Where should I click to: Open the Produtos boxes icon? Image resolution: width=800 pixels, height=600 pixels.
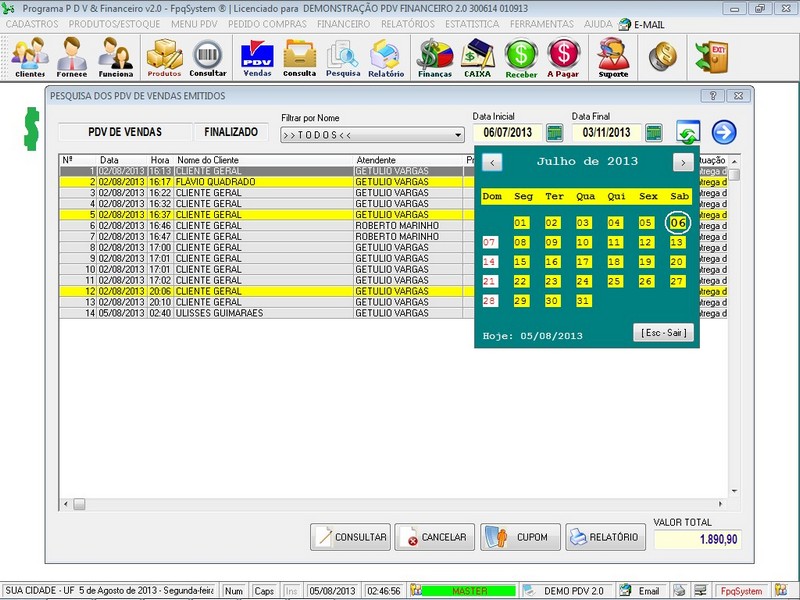[164, 58]
